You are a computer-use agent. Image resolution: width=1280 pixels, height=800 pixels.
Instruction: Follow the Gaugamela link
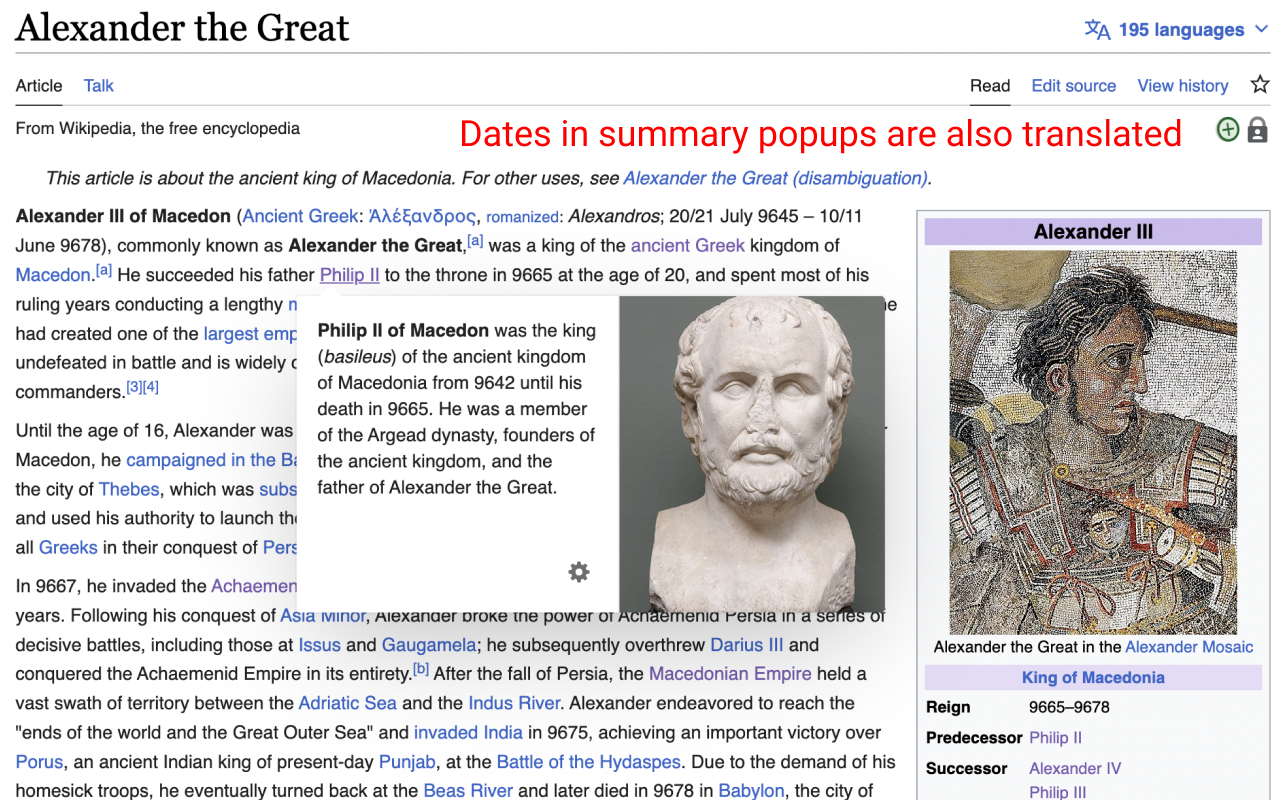pyautogui.click(x=428, y=645)
